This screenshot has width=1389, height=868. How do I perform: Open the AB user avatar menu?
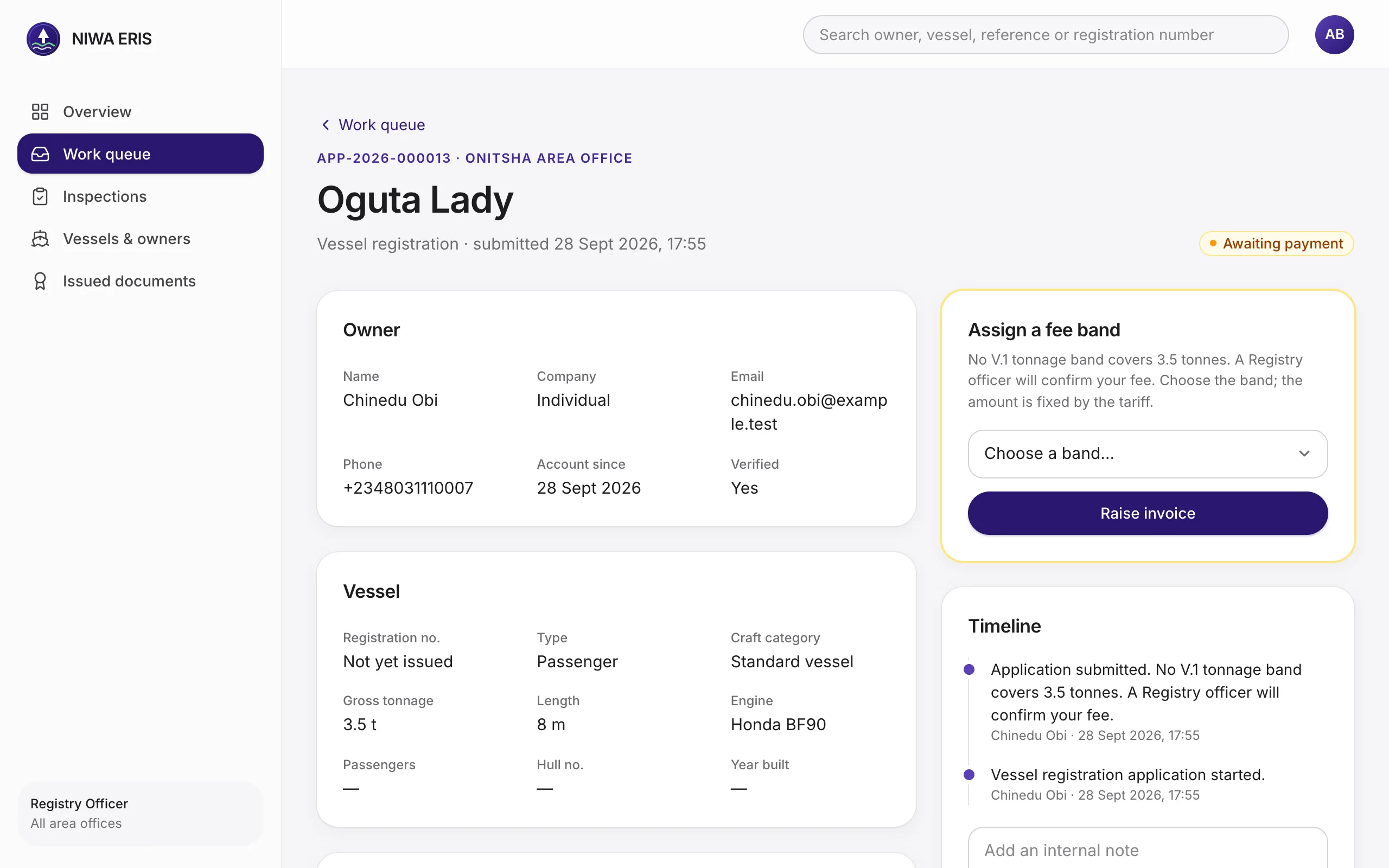coord(1334,34)
